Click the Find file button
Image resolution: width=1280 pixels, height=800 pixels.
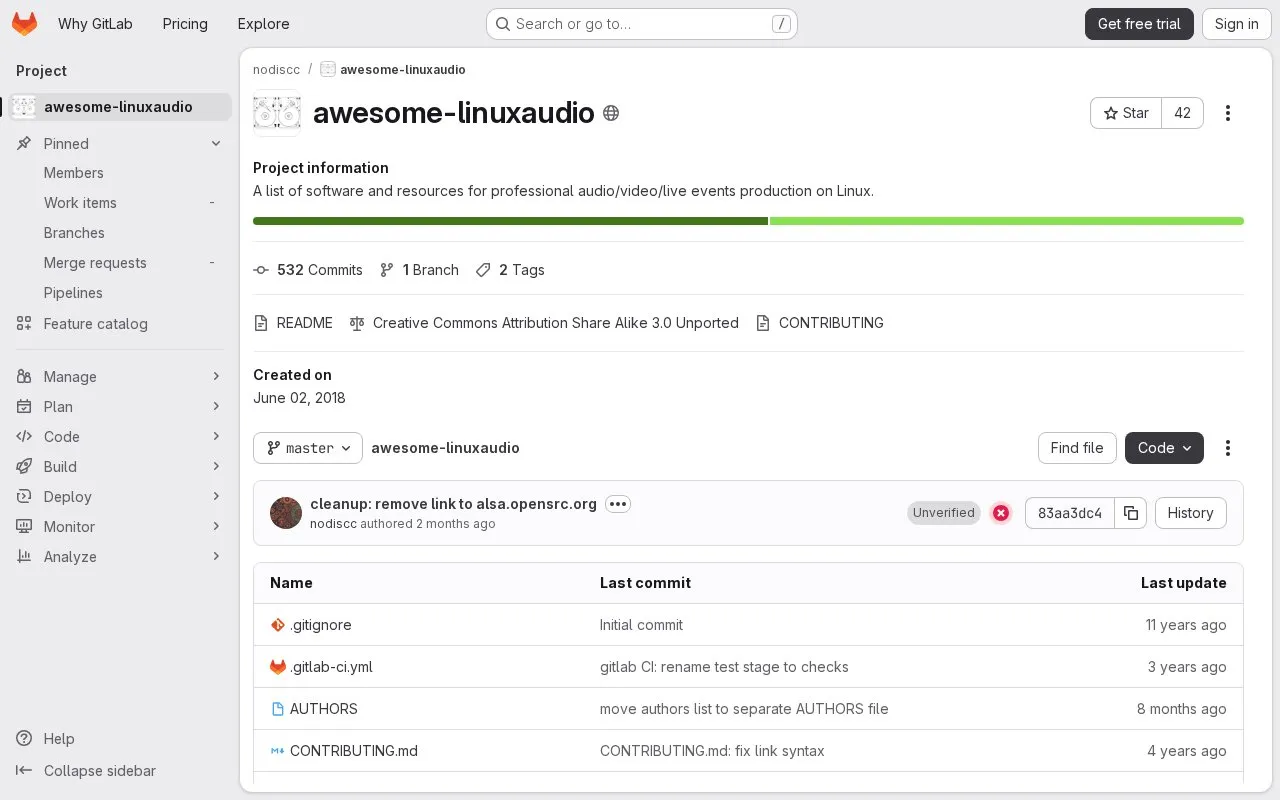(1077, 448)
